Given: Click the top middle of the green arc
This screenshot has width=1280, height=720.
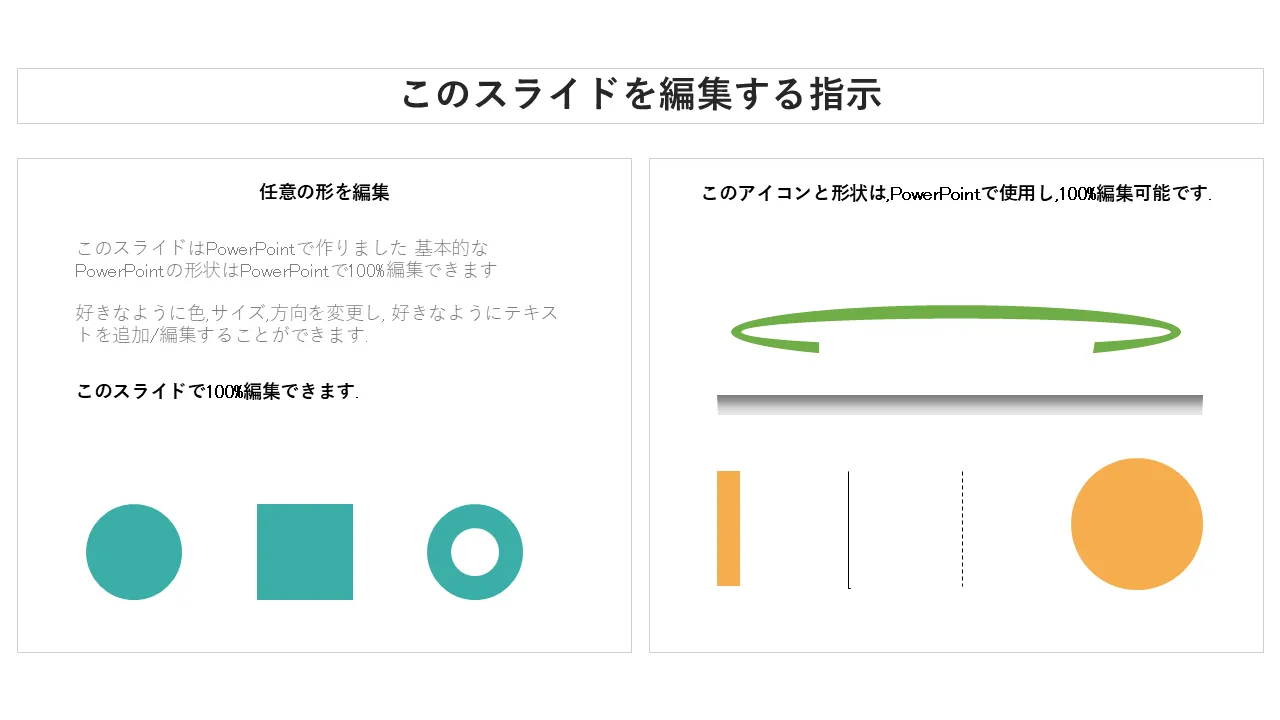Looking at the screenshot, I should pos(956,312).
